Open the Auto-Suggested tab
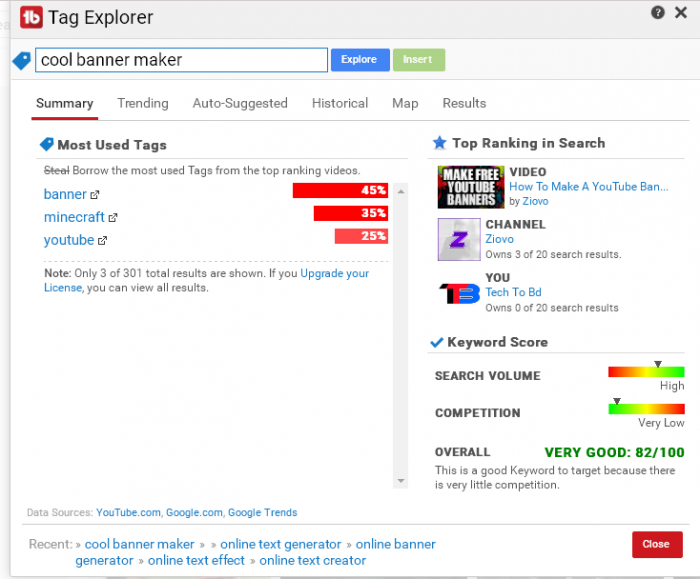 pos(240,104)
